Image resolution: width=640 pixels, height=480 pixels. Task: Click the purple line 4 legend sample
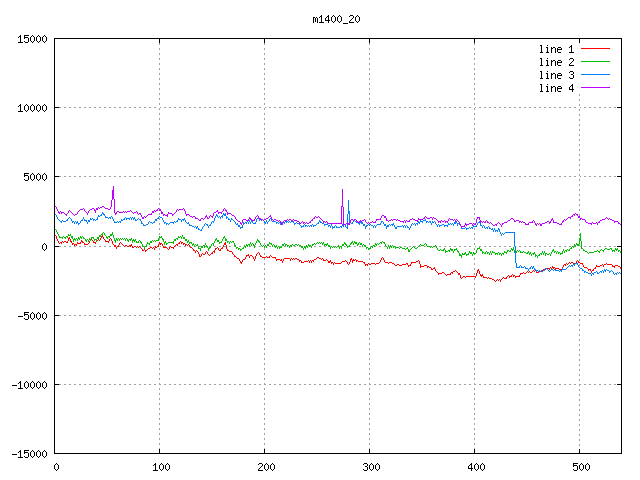click(595, 88)
